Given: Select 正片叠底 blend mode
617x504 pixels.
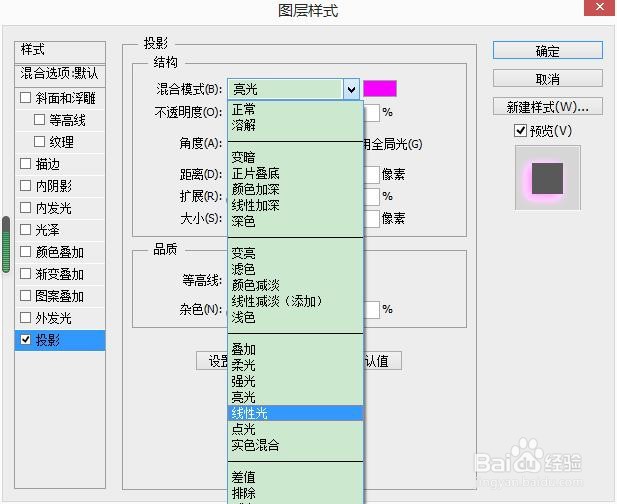Looking at the screenshot, I should (x=295, y=173).
